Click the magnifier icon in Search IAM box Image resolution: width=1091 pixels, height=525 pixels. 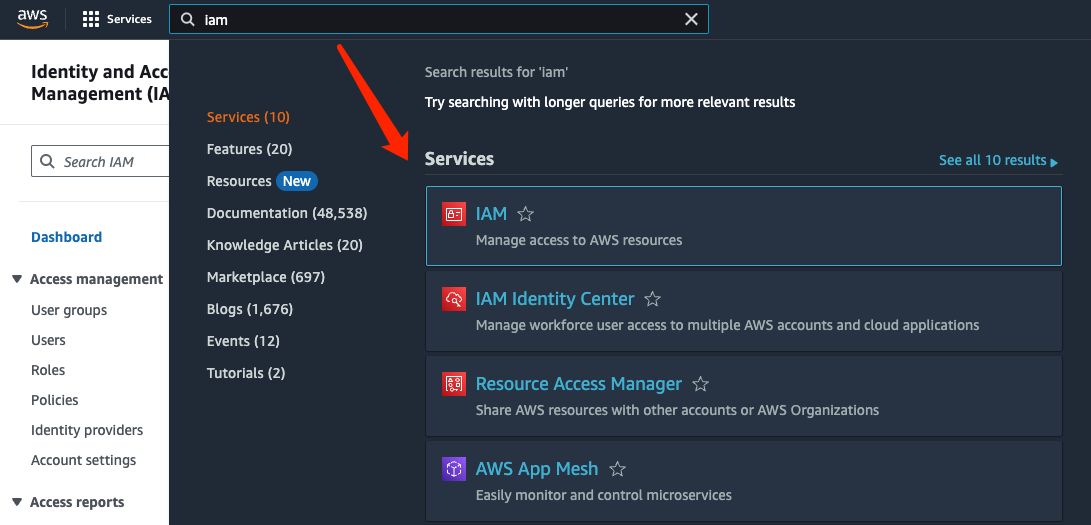point(47,161)
